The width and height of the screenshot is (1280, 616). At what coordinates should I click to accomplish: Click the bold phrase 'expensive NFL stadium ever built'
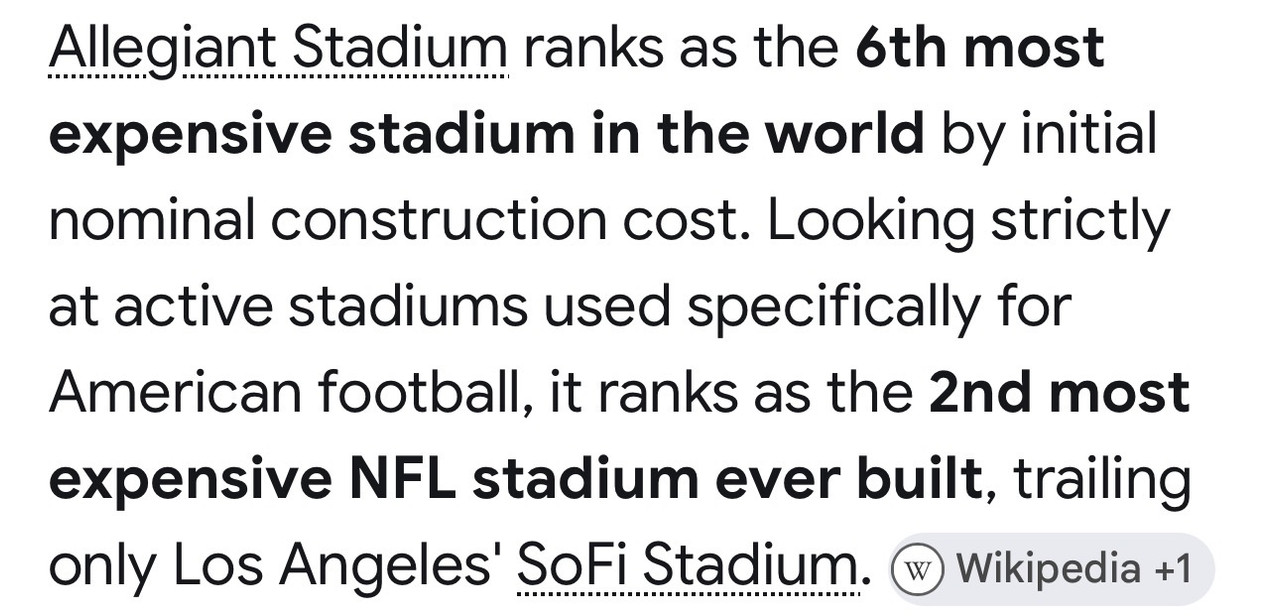(515, 480)
